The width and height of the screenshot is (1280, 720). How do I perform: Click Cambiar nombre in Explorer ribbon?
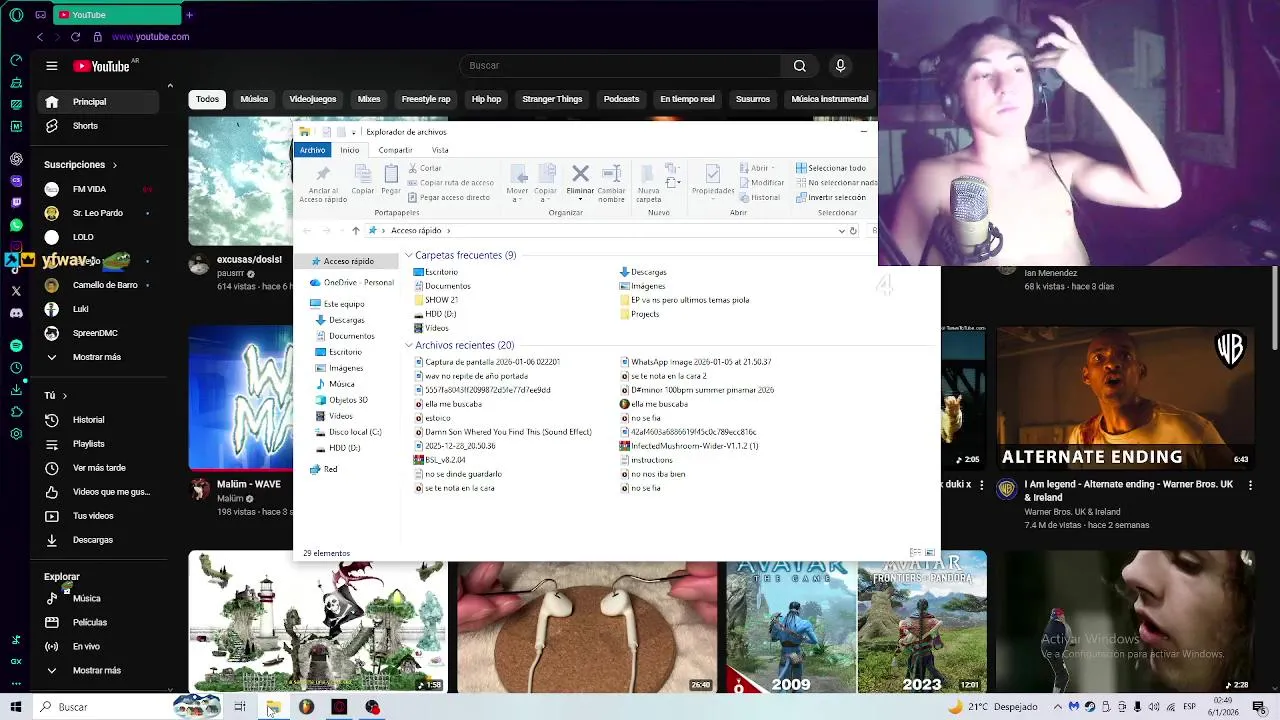(611, 183)
